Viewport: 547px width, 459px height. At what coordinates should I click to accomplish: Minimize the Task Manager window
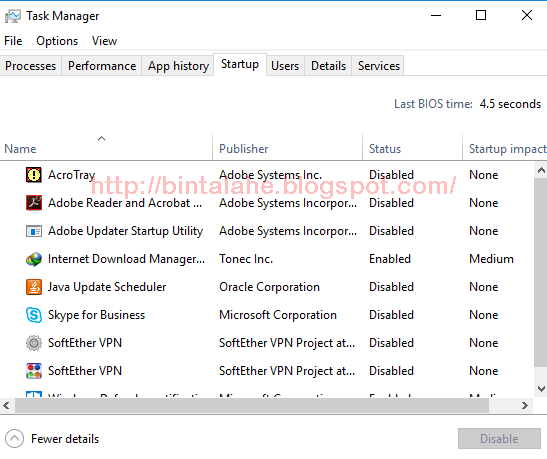tap(436, 15)
